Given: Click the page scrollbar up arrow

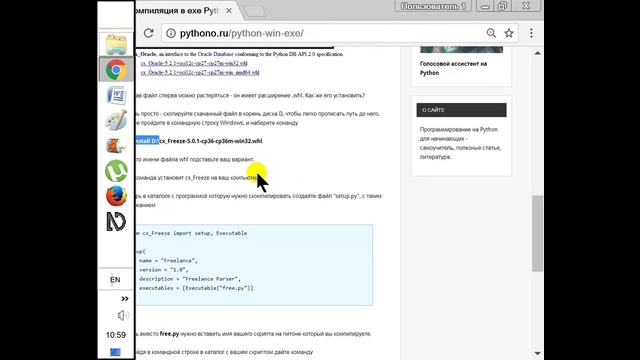Looking at the screenshot, I should [538, 53].
